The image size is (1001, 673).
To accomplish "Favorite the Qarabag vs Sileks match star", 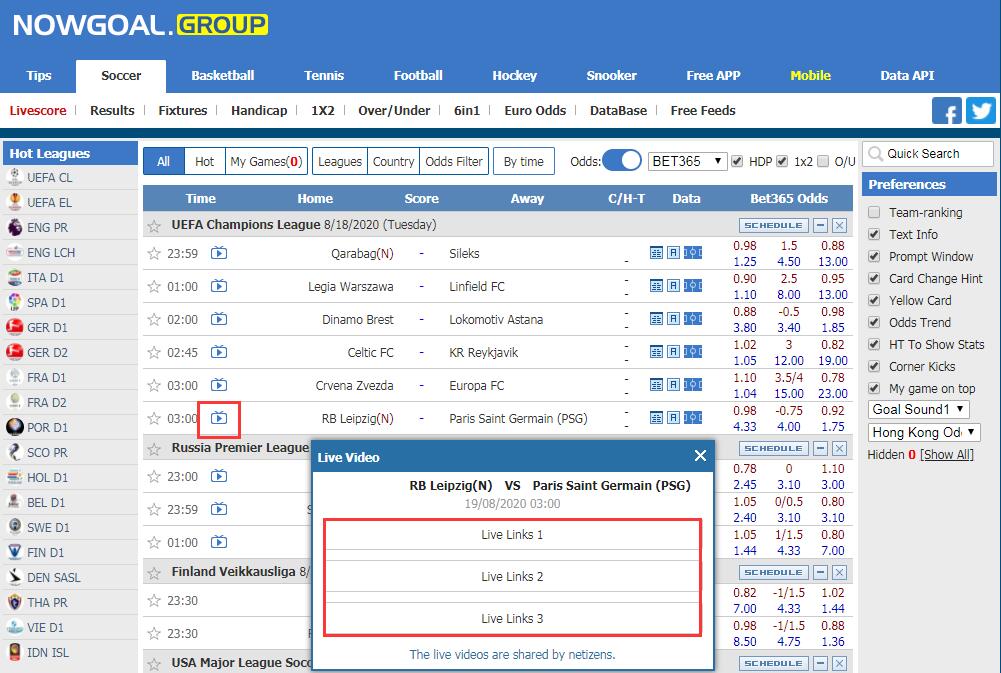I will 154,253.
